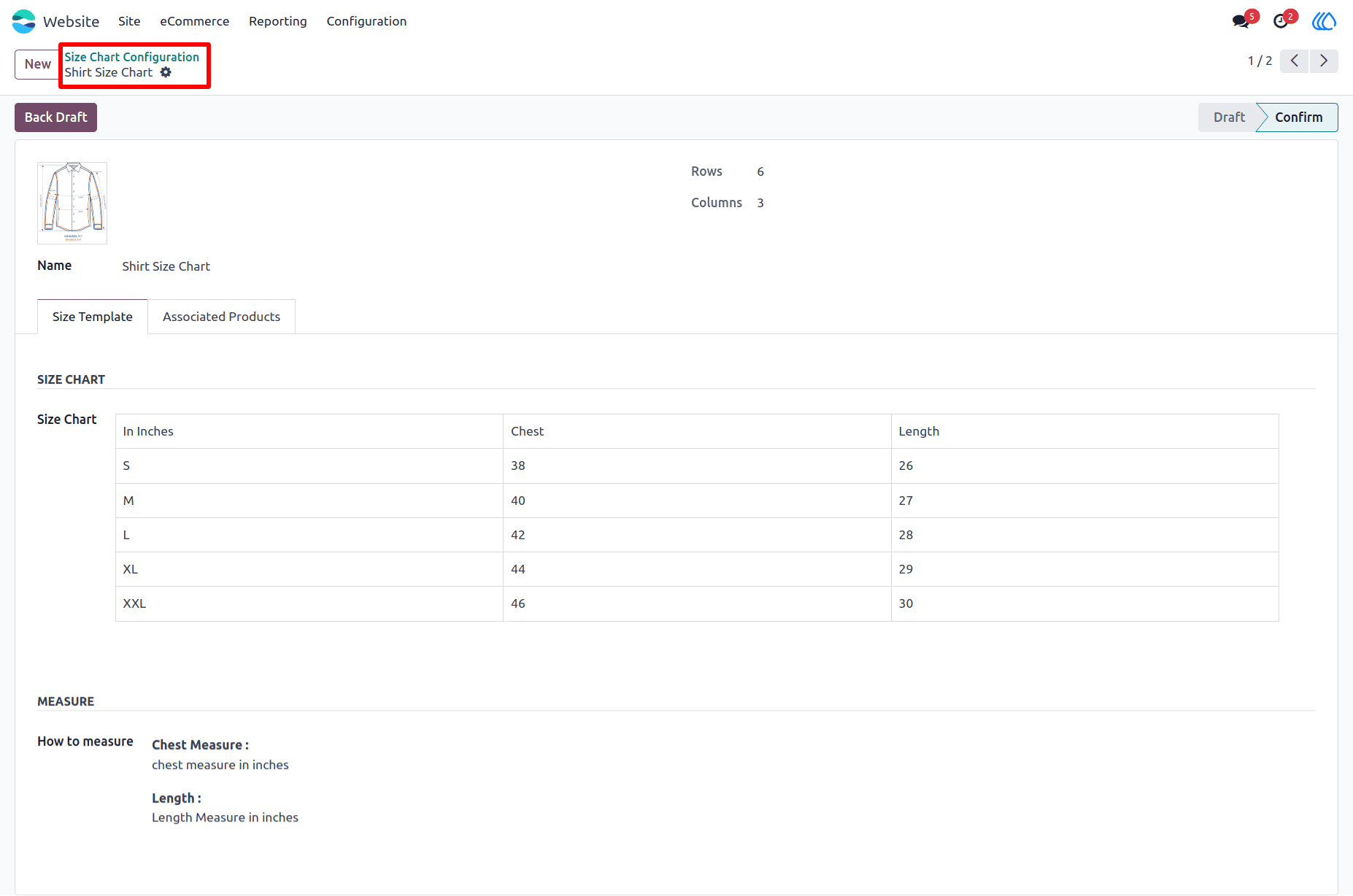Click the XXL size cell
Image resolution: width=1353 pixels, height=896 pixels.
coord(309,603)
